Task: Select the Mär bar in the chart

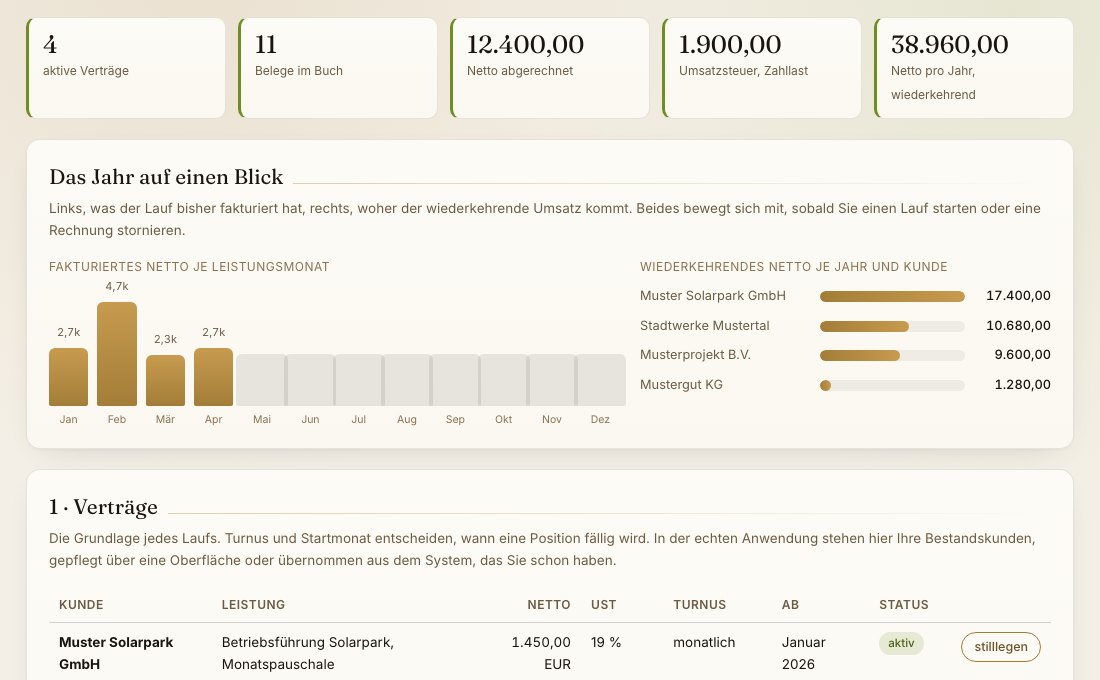Action: point(166,380)
